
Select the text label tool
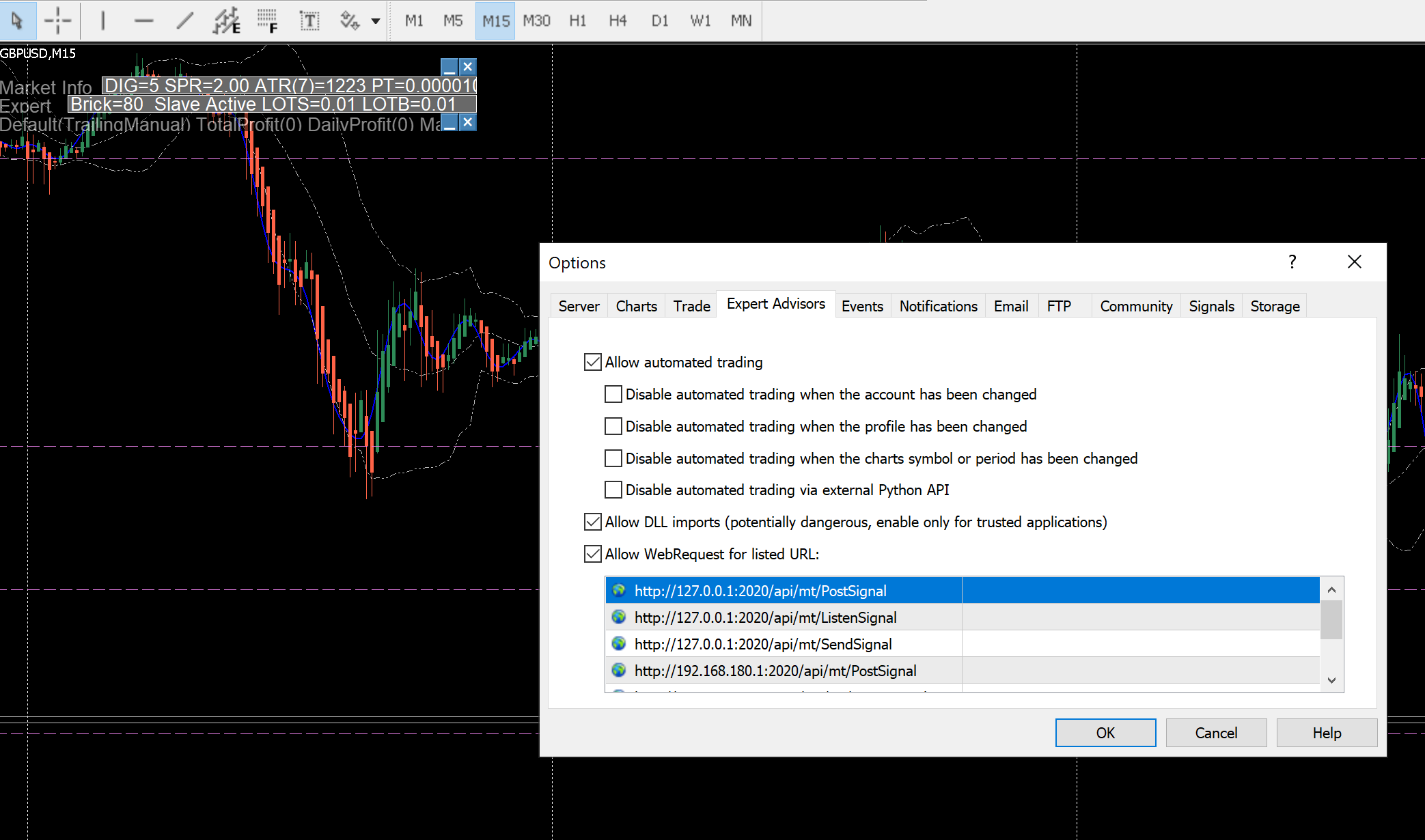pyautogui.click(x=309, y=20)
